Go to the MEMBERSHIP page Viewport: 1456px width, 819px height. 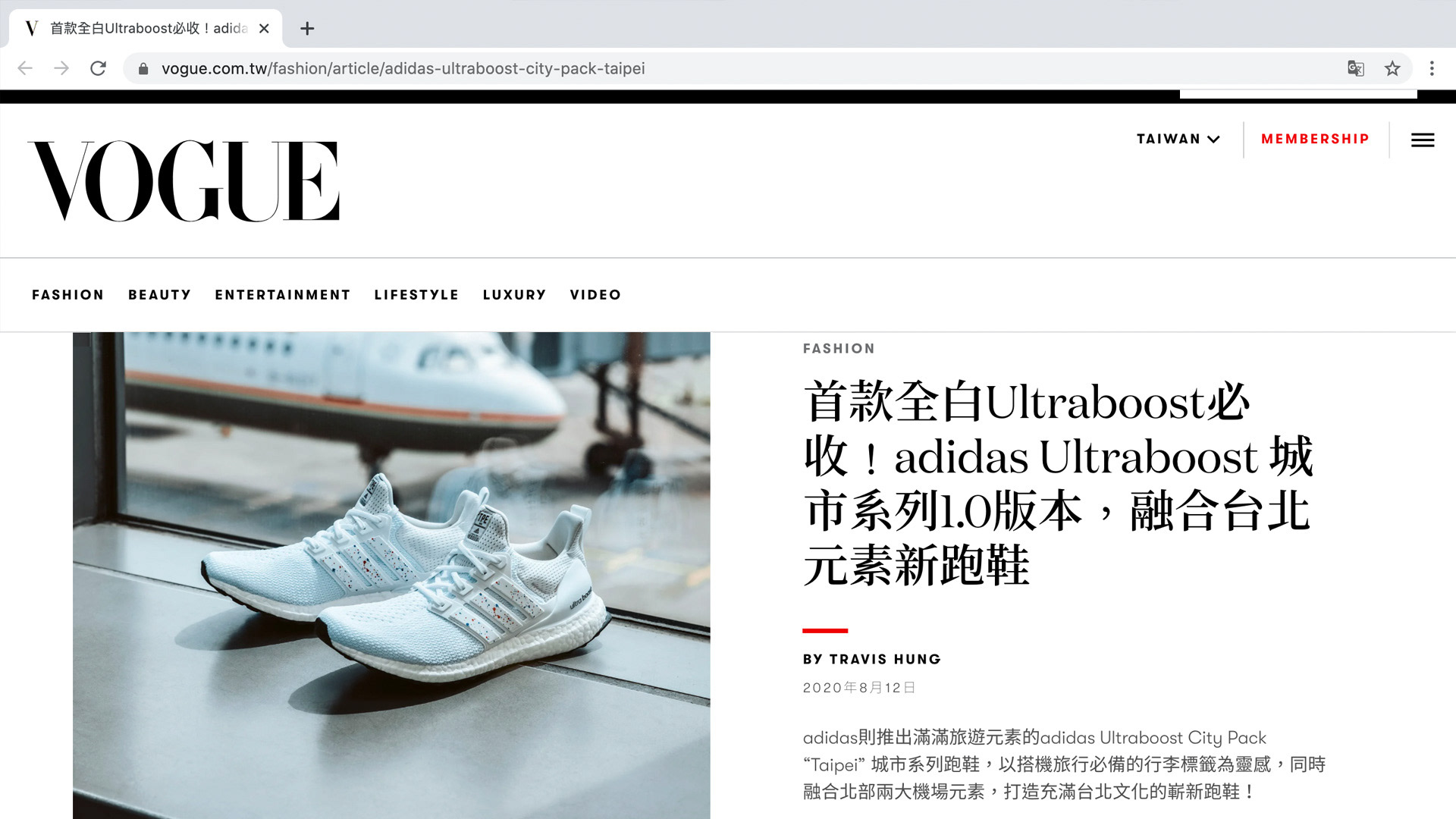(x=1315, y=139)
